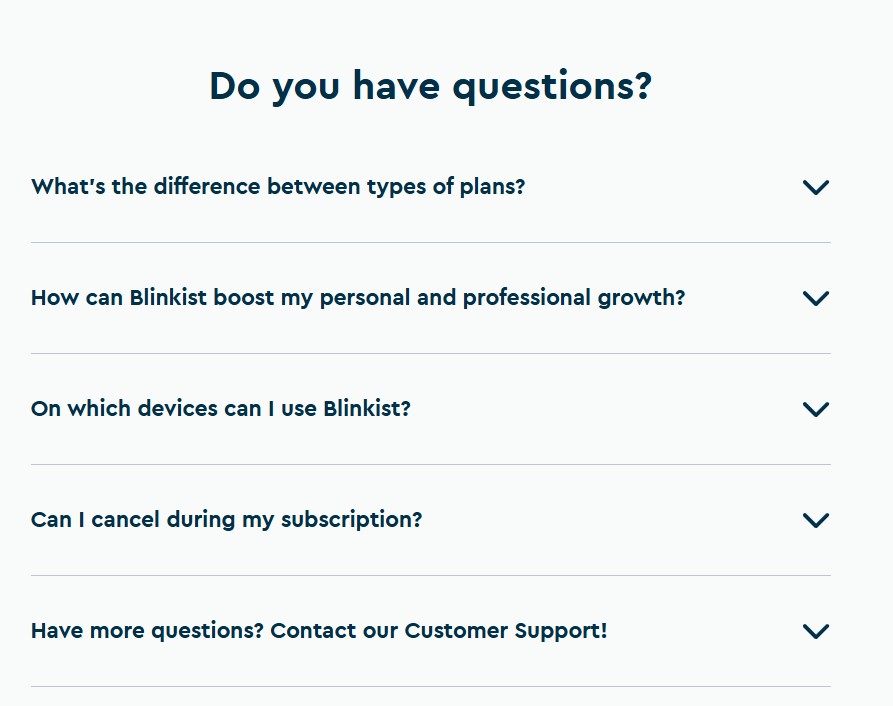Expand the chevron beside types of plans question
This screenshot has width=893, height=706.
[x=816, y=187]
